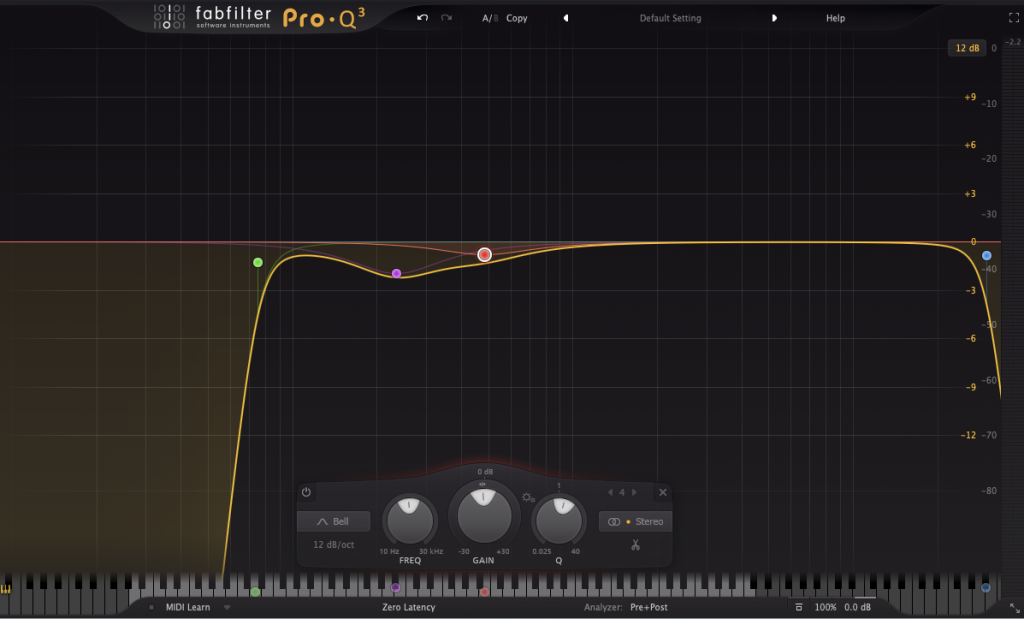Split the band with scissors icon
Screen dimensions: 1024x619
pos(635,545)
